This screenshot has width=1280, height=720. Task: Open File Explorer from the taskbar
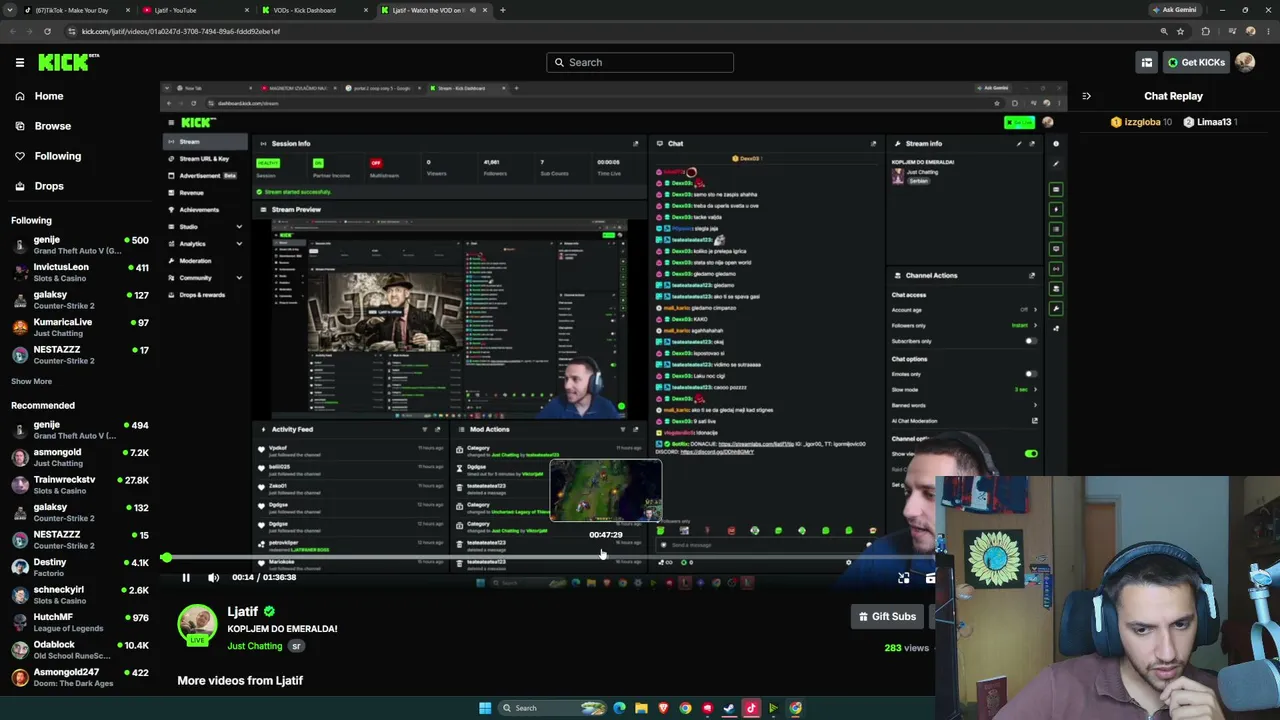click(x=641, y=708)
